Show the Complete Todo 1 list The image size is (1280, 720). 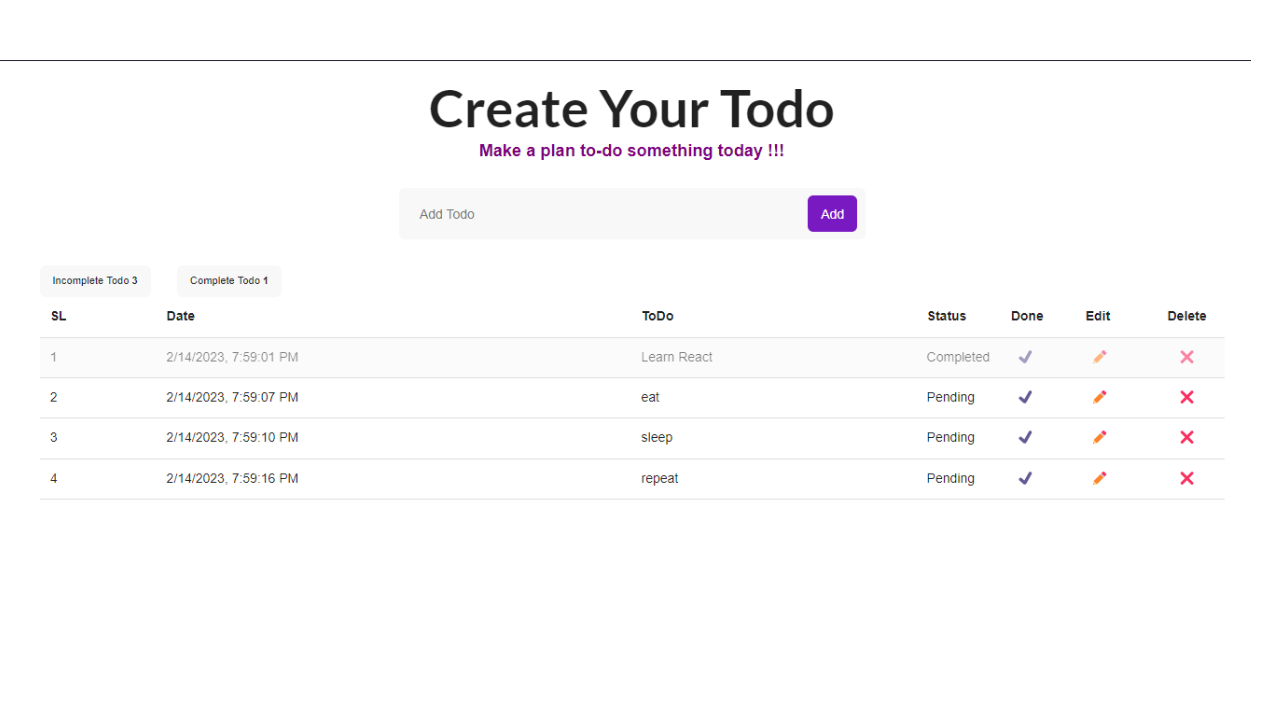(x=229, y=281)
